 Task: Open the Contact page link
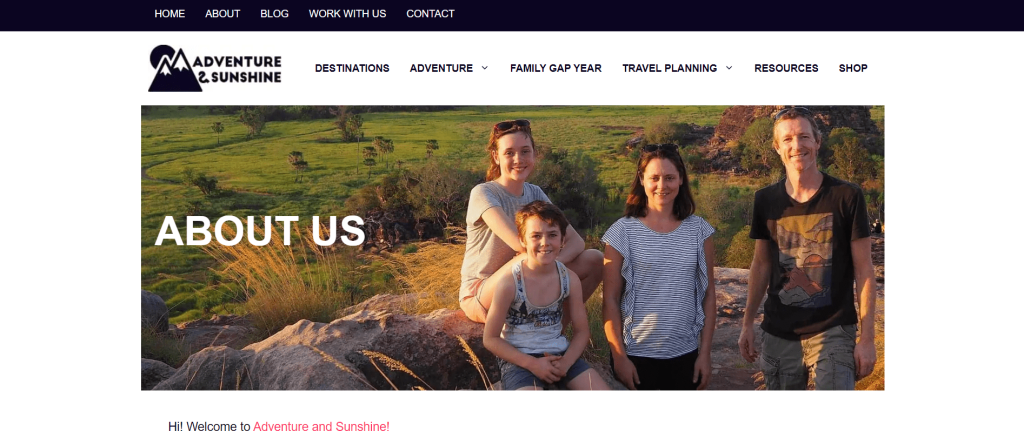(x=430, y=14)
